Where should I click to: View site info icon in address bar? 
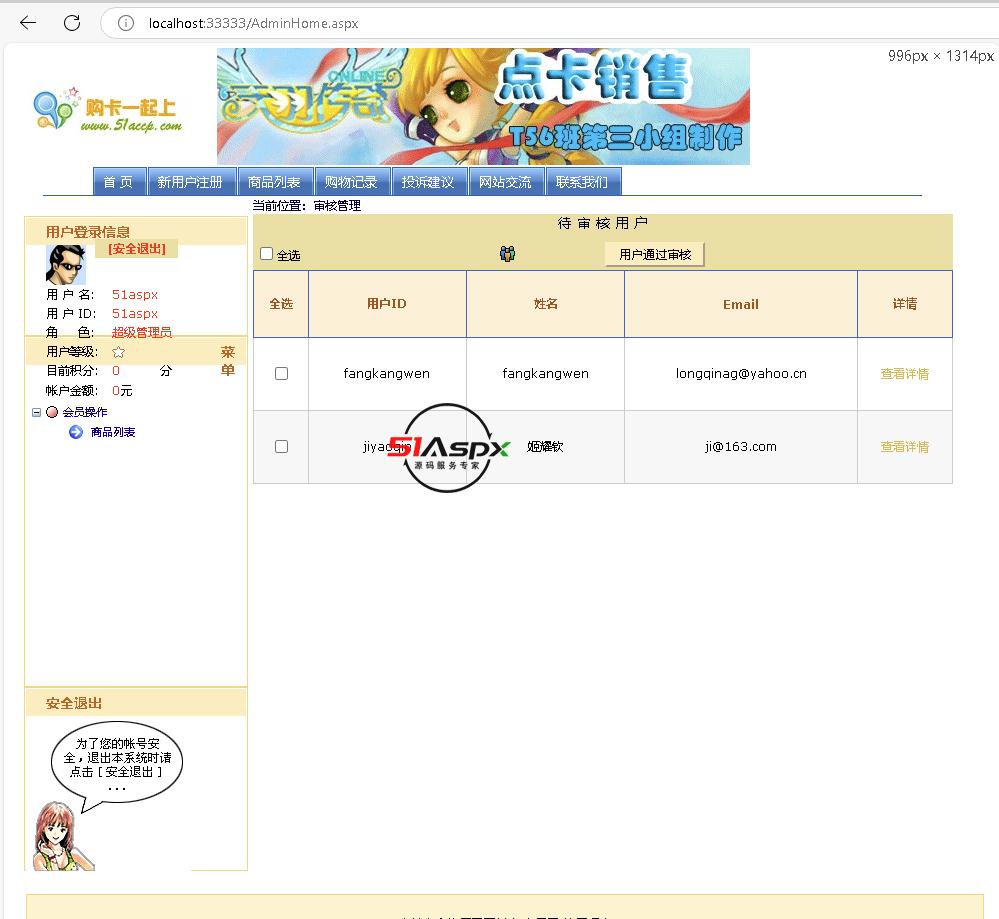(x=126, y=23)
